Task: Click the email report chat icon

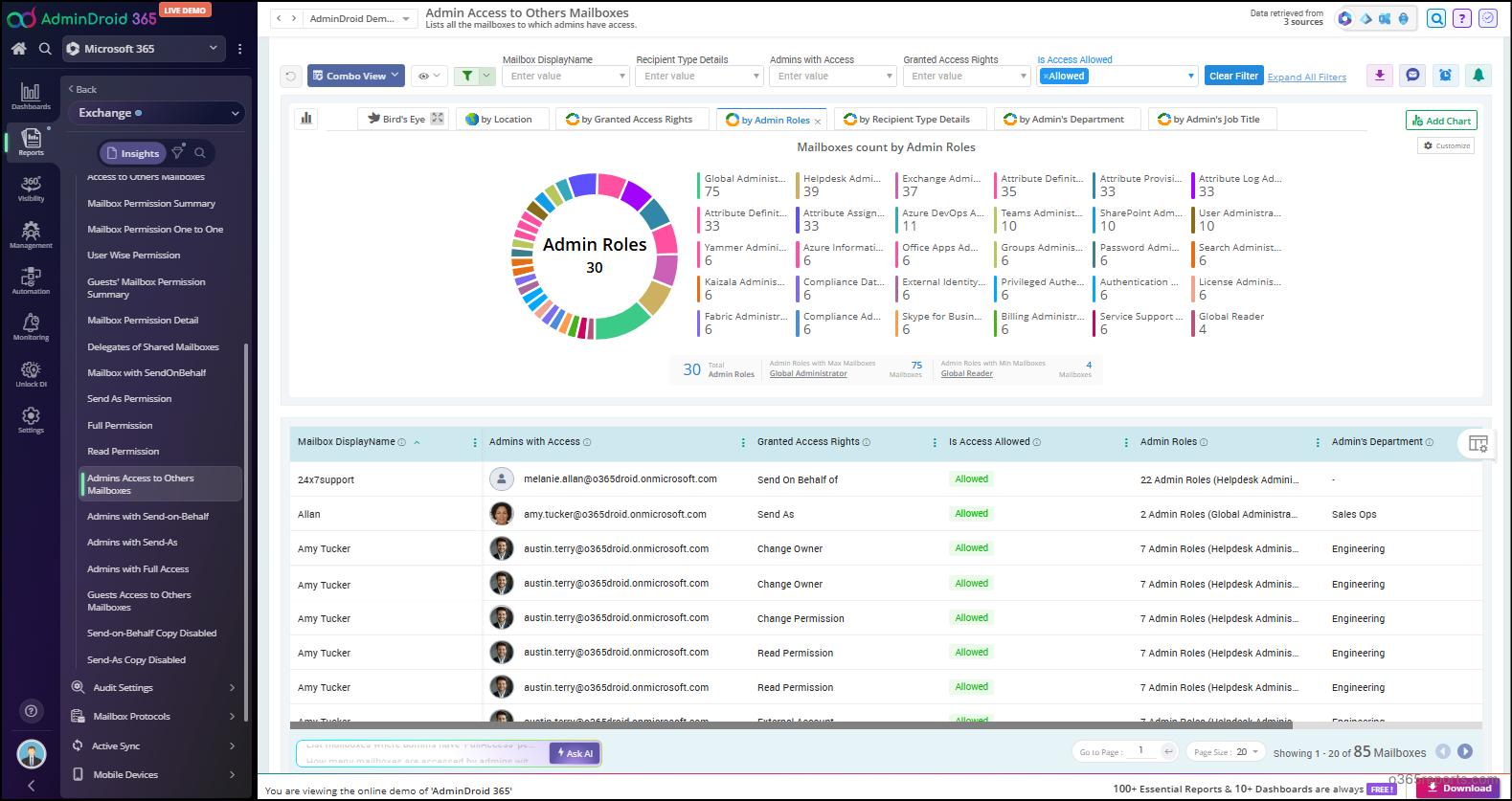Action: (1412, 76)
